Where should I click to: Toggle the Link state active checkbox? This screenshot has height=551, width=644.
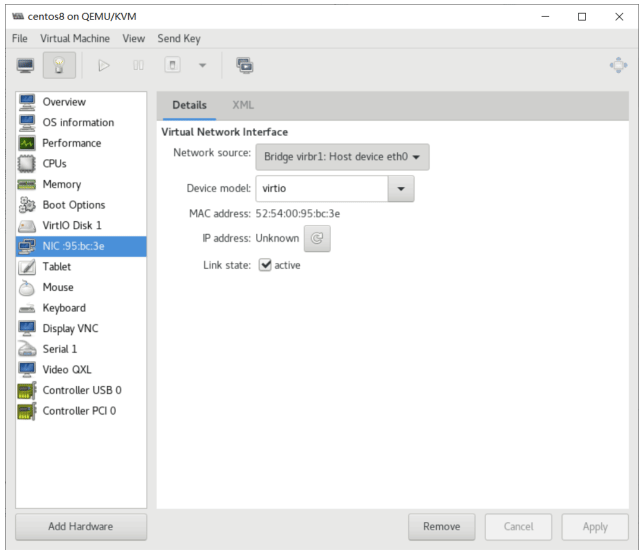pyautogui.click(x=265, y=265)
